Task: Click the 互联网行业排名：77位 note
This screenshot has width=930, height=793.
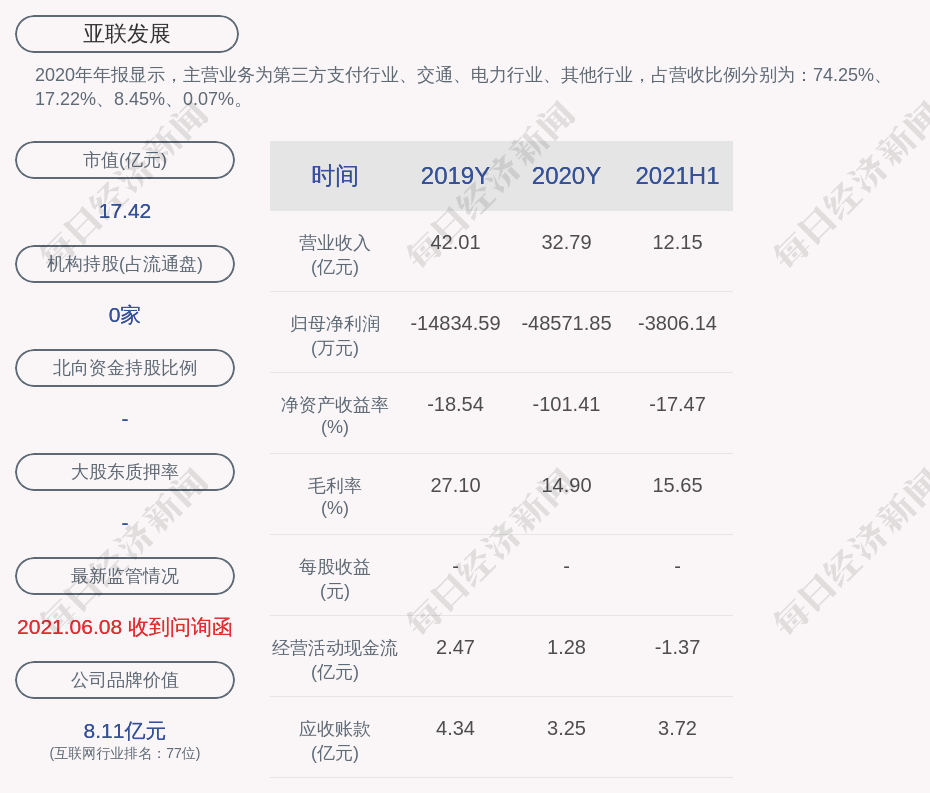Action: click(x=125, y=753)
